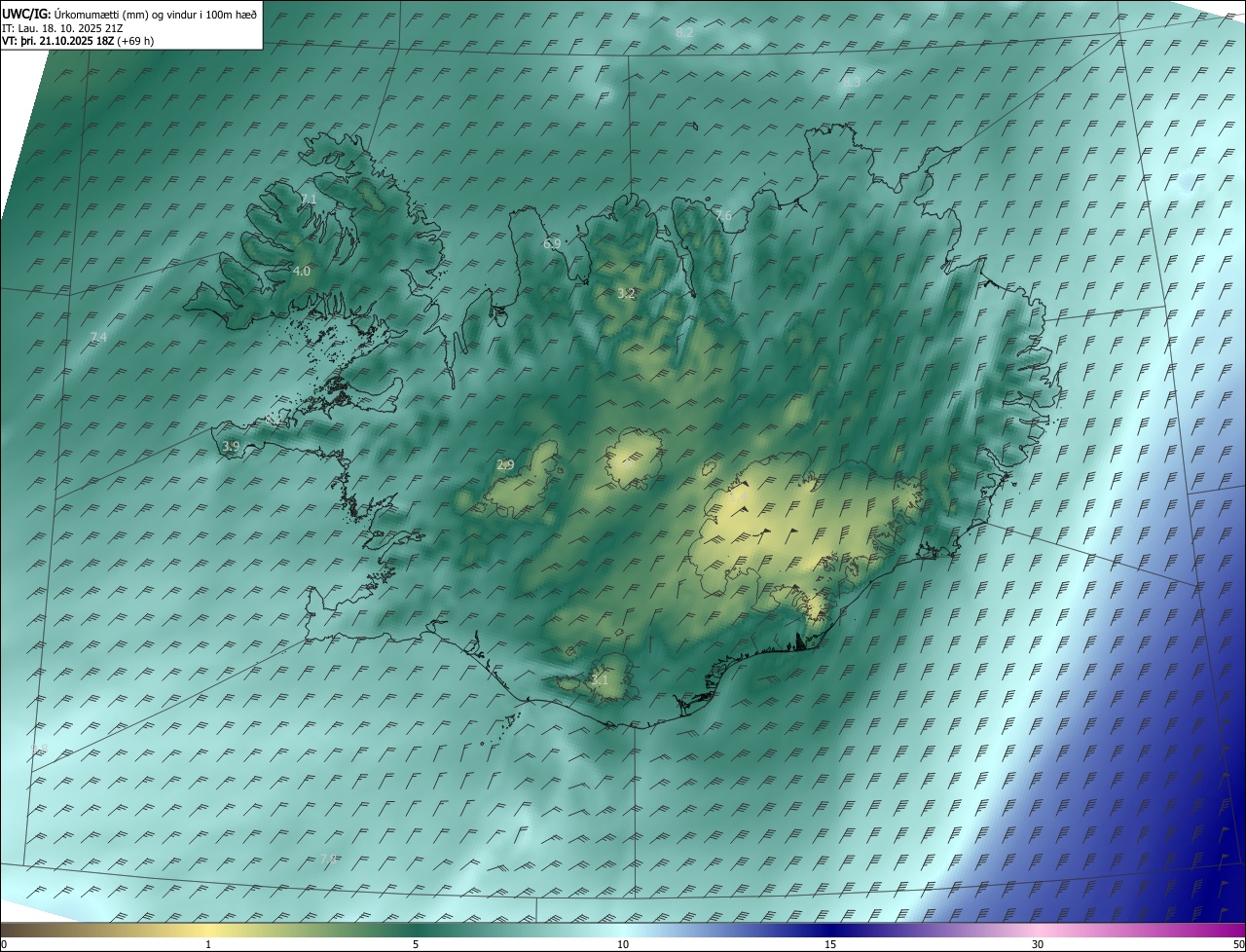Click the UWC/IG Úrkomumætti title line

pos(129,15)
